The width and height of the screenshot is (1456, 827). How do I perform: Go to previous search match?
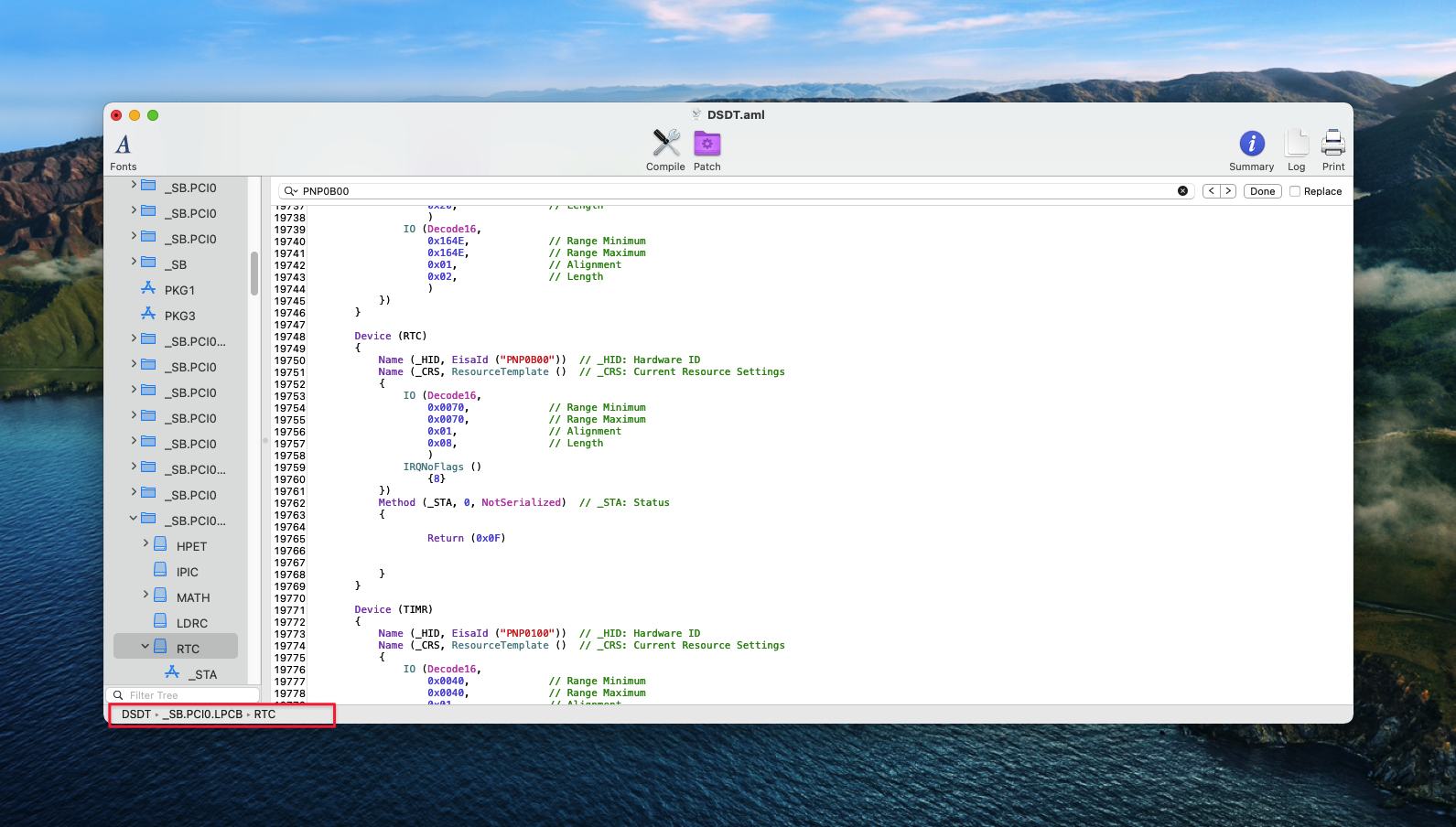pos(1211,191)
